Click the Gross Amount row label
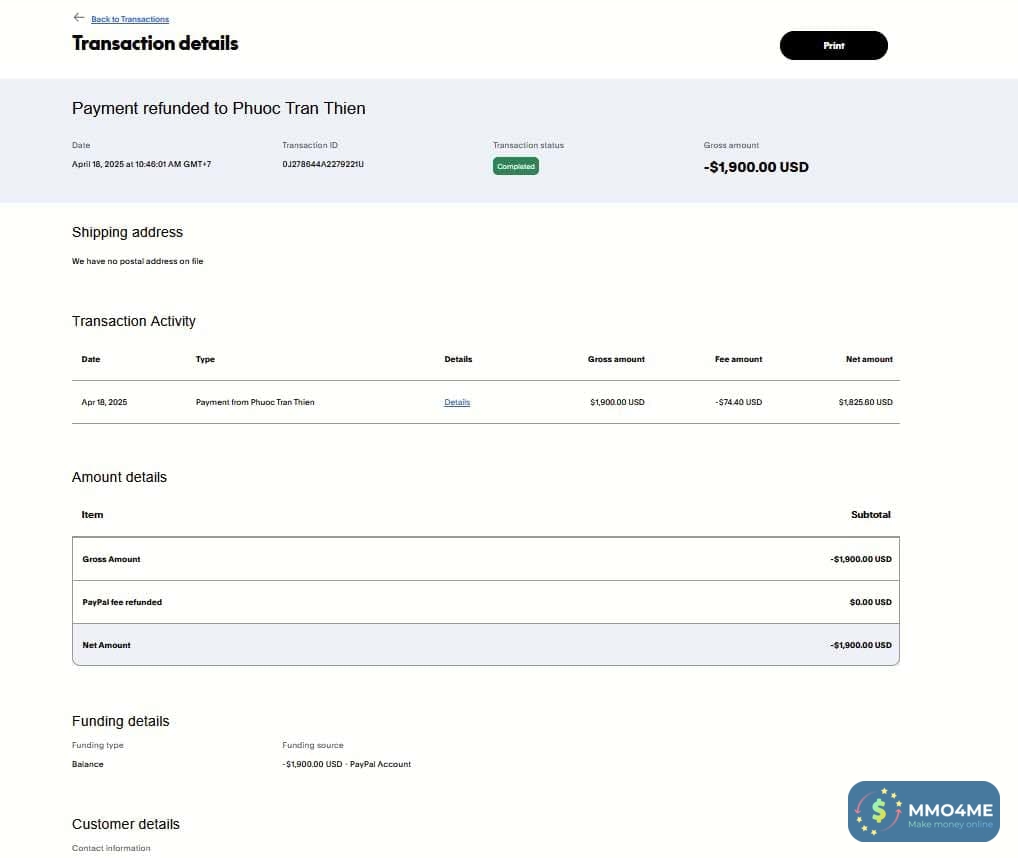Viewport: 1018px width, 858px height. [x=111, y=559]
